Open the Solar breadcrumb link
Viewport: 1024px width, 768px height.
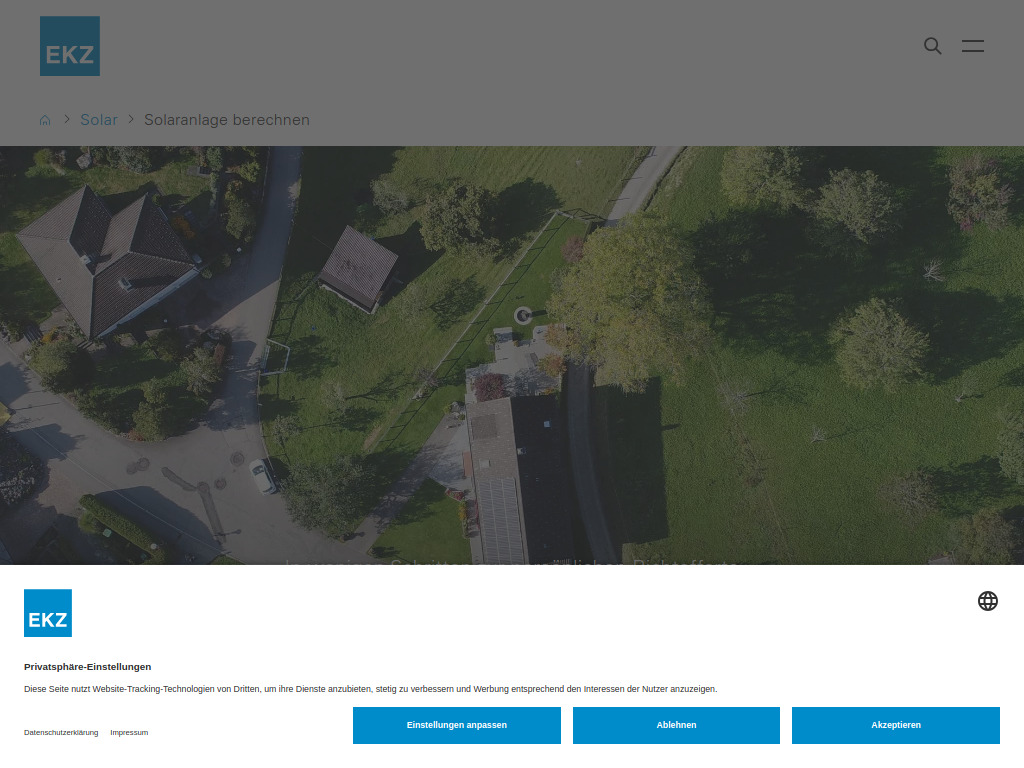[98, 119]
